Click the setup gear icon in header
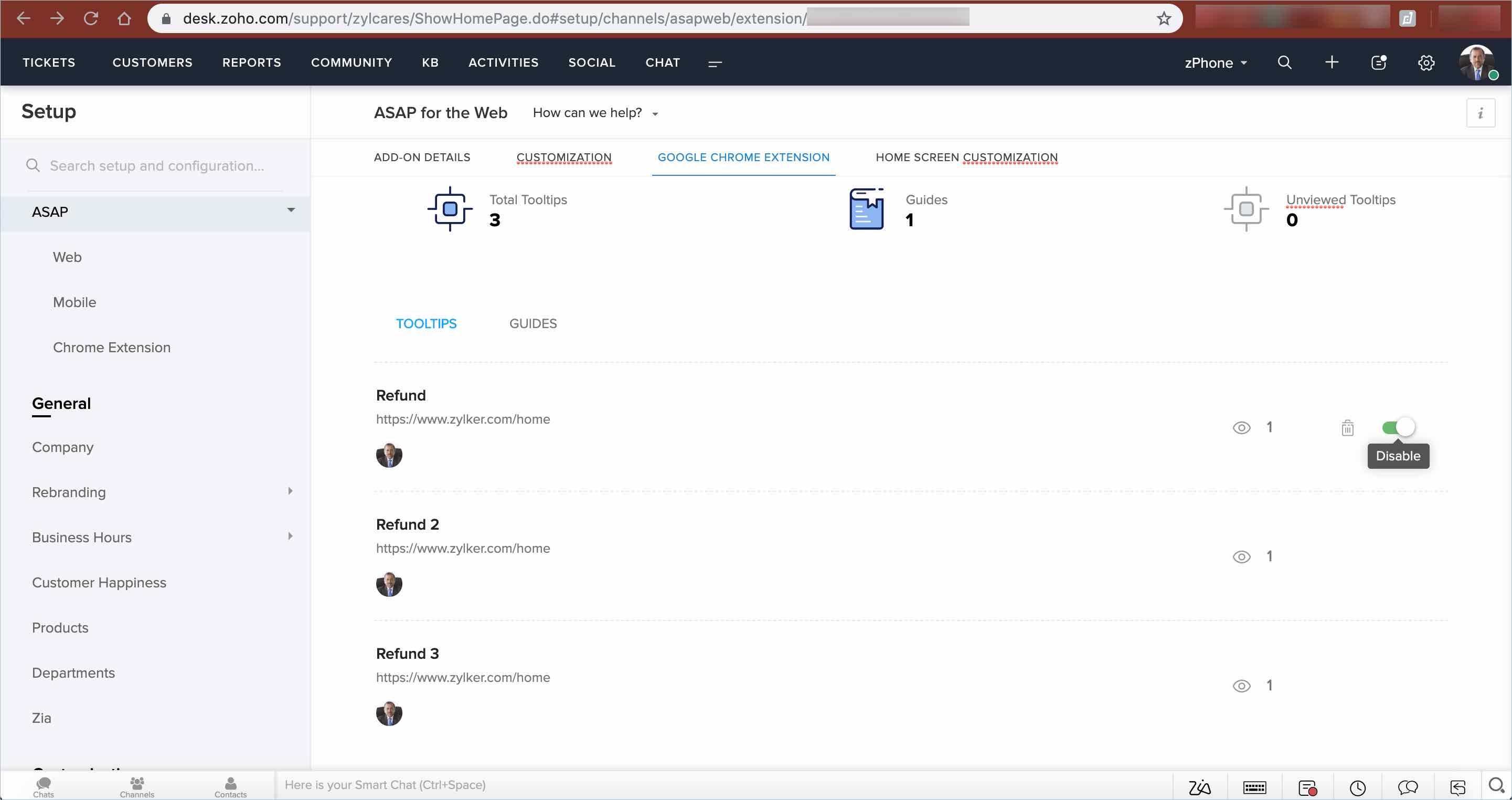 click(1426, 63)
